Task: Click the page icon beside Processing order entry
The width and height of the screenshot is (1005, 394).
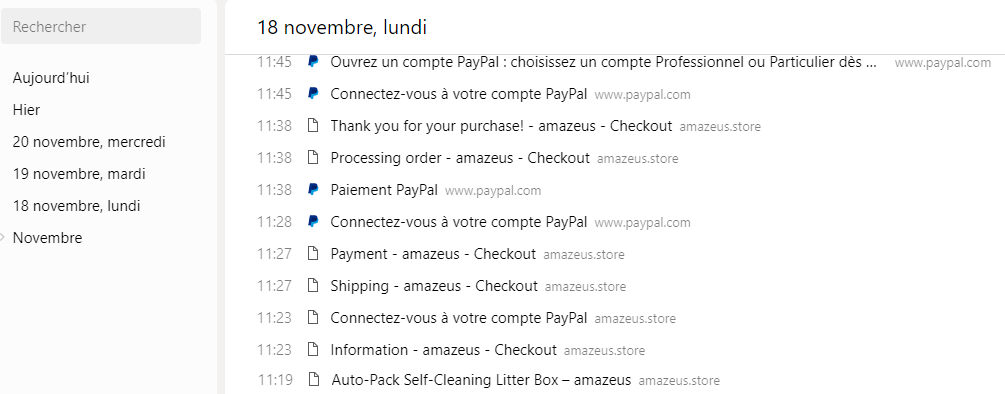Action: coord(313,158)
